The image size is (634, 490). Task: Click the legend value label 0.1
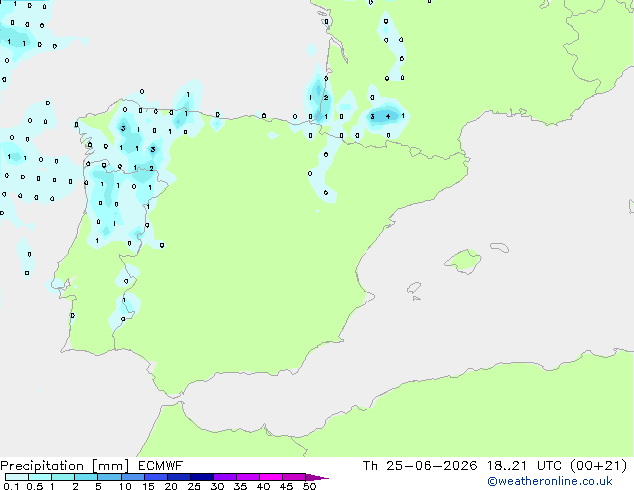click(x=11, y=486)
